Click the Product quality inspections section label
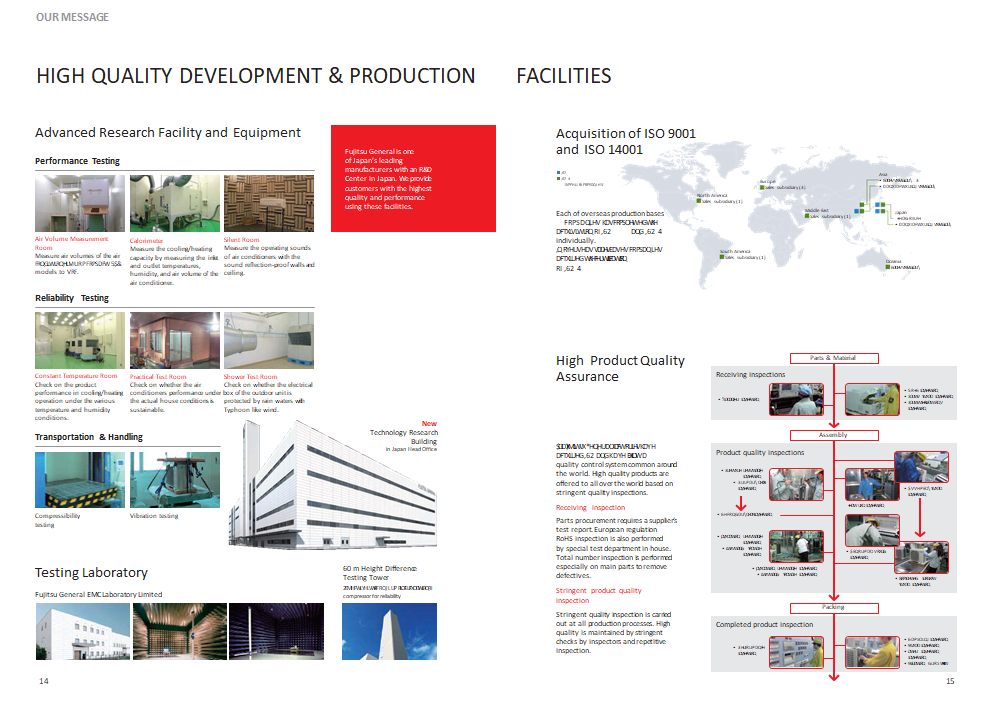This screenshot has height=702, width=993. point(760,452)
